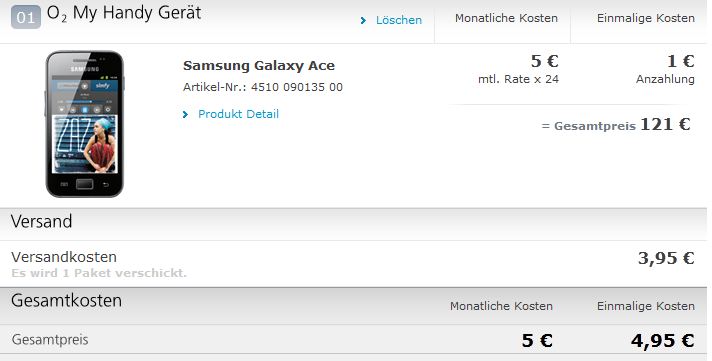Viewport: 712px width, 361px height.
Task: Click the Versandkosten label
Action: tap(64, 257)
